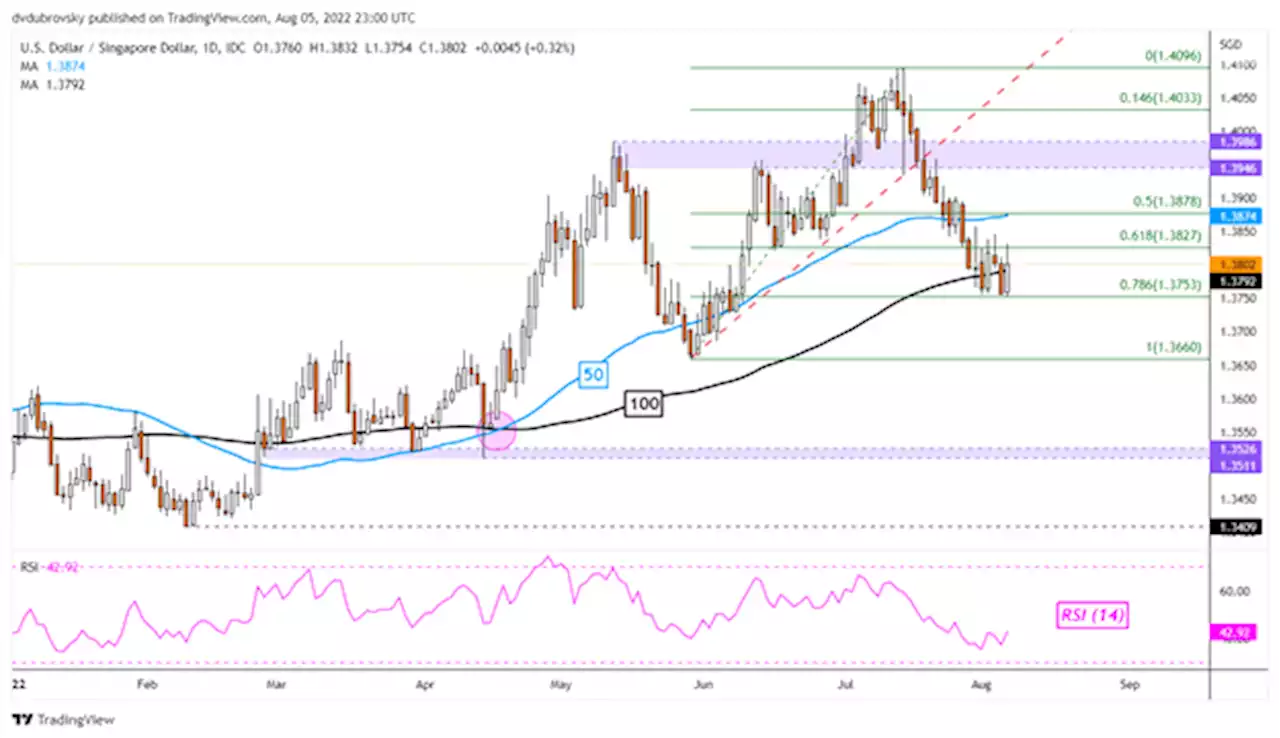Select the Fibonacci label "0.786(1.3753)"
The height and width of the screenshot is (738, 1280).
(x=1159, y=285)
